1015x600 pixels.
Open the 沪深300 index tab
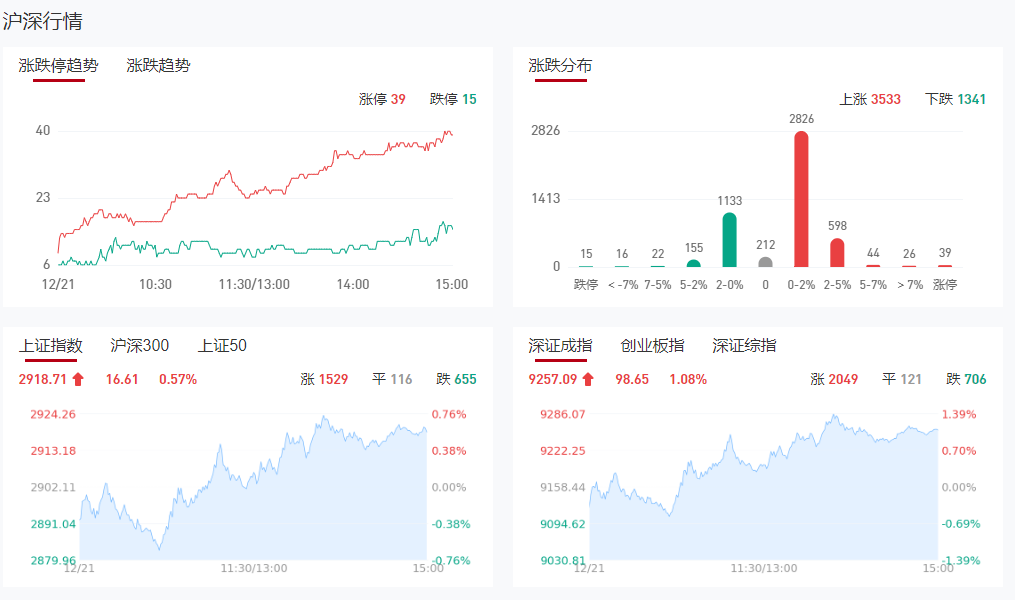[139, 346]
